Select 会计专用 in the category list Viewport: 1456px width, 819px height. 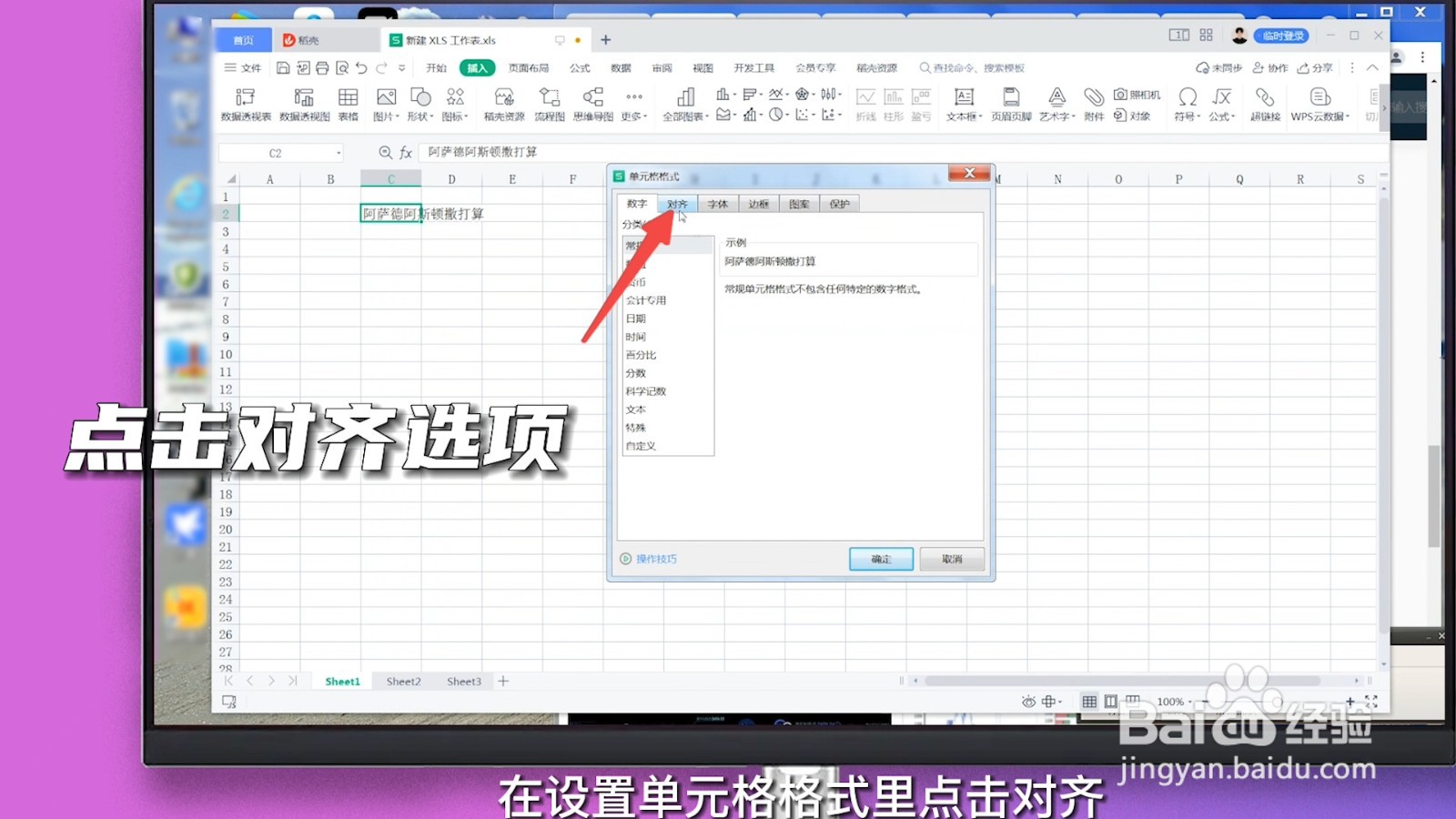click(667, 300)
